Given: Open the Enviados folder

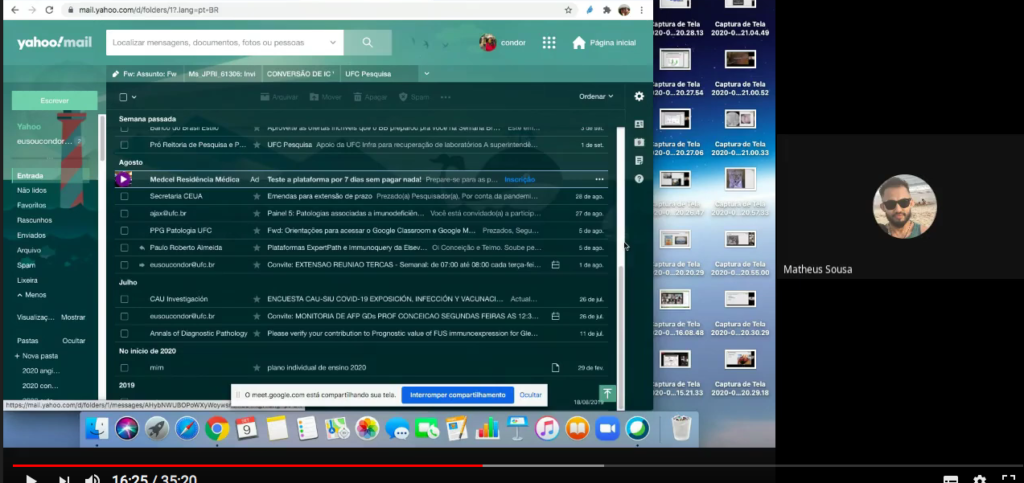Looking at the screenshot, I should 31,236.
